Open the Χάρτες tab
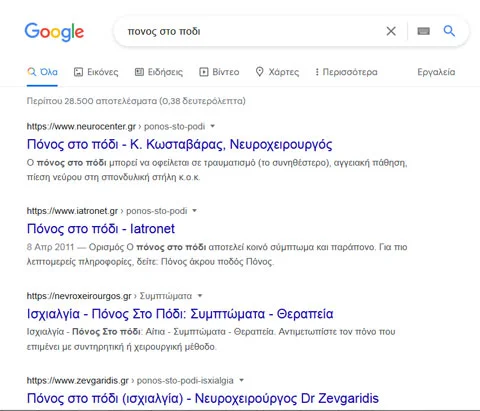 pos(277,72)
